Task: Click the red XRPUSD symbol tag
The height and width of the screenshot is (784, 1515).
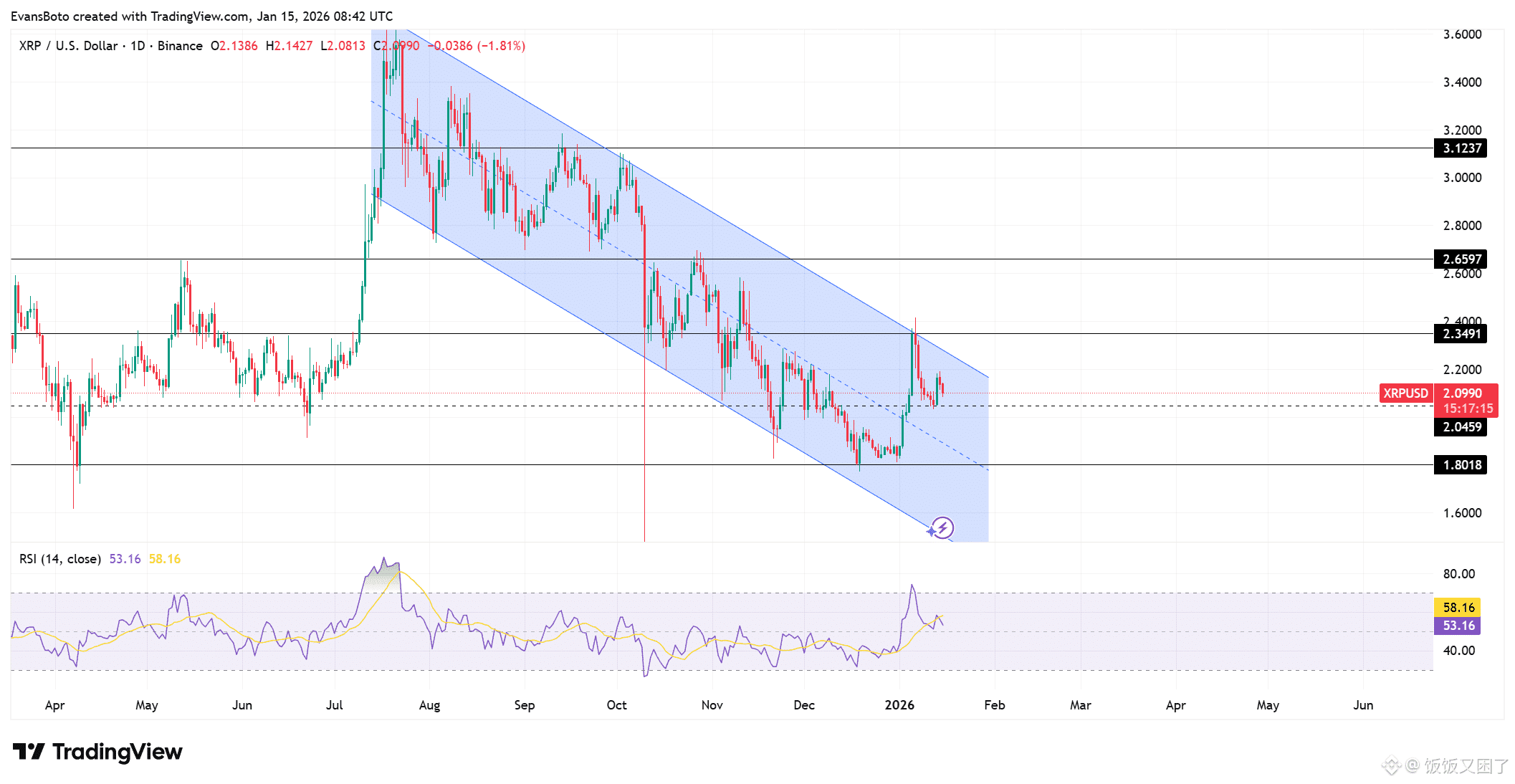Action: (x=1405, y=393)
